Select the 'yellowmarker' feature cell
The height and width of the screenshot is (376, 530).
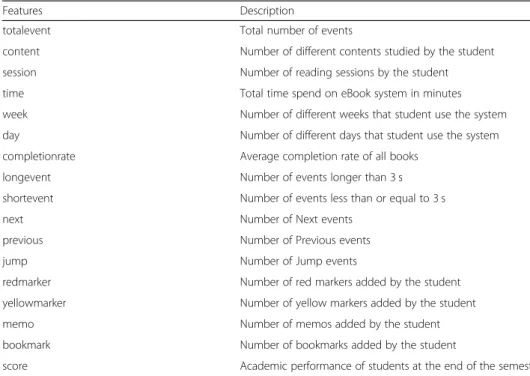pos(34,303)
